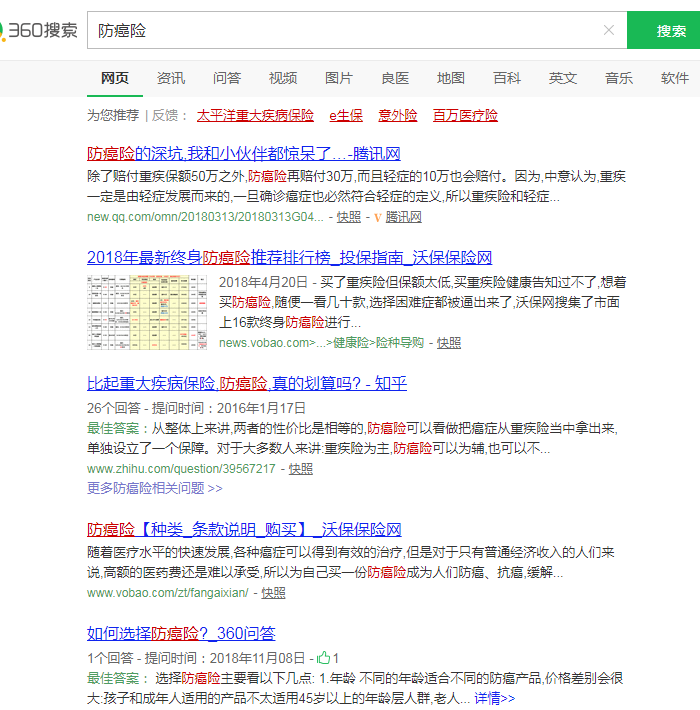Click the www.zhihu.com/question/39567217 URL
Image resolution: width=700 pixels, height=710 pixels.
[181, 469]
